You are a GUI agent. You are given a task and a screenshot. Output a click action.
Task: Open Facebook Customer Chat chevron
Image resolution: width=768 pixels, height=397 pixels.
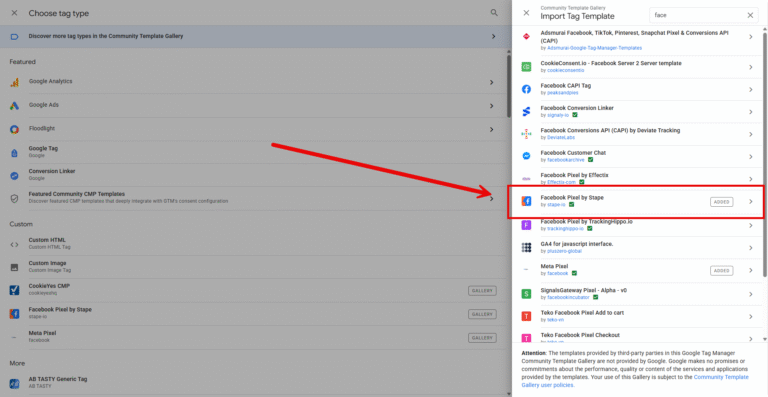coord(750,157)
